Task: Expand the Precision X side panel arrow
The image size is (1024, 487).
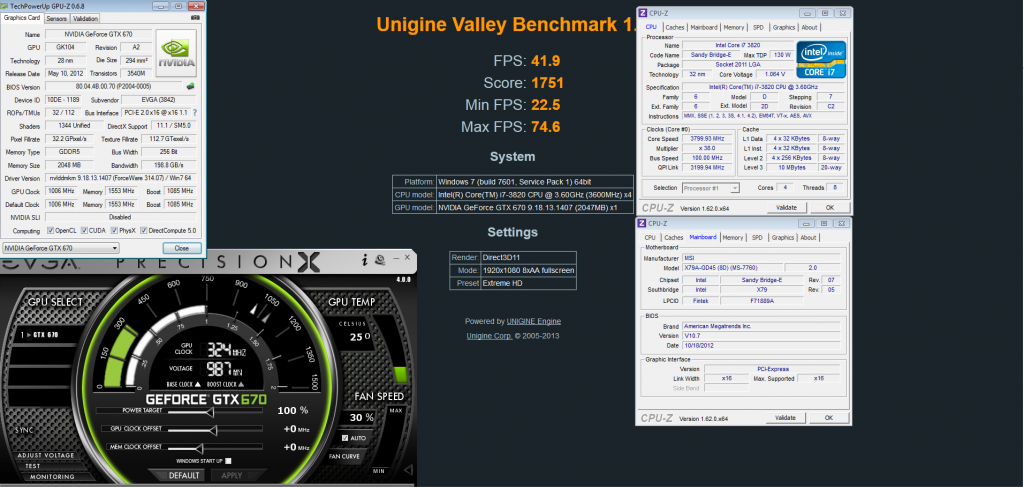Action: (409, 469)
